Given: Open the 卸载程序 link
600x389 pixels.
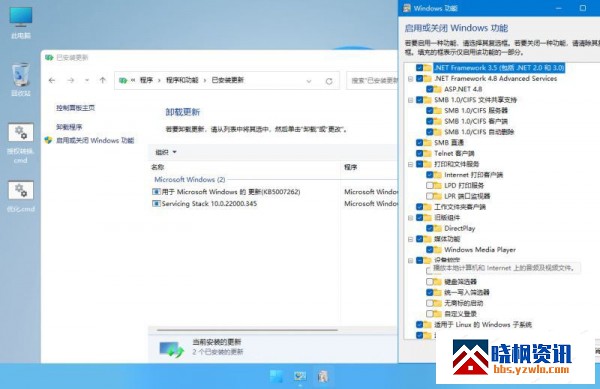Looking at the screenshot, I should point(69,127).
